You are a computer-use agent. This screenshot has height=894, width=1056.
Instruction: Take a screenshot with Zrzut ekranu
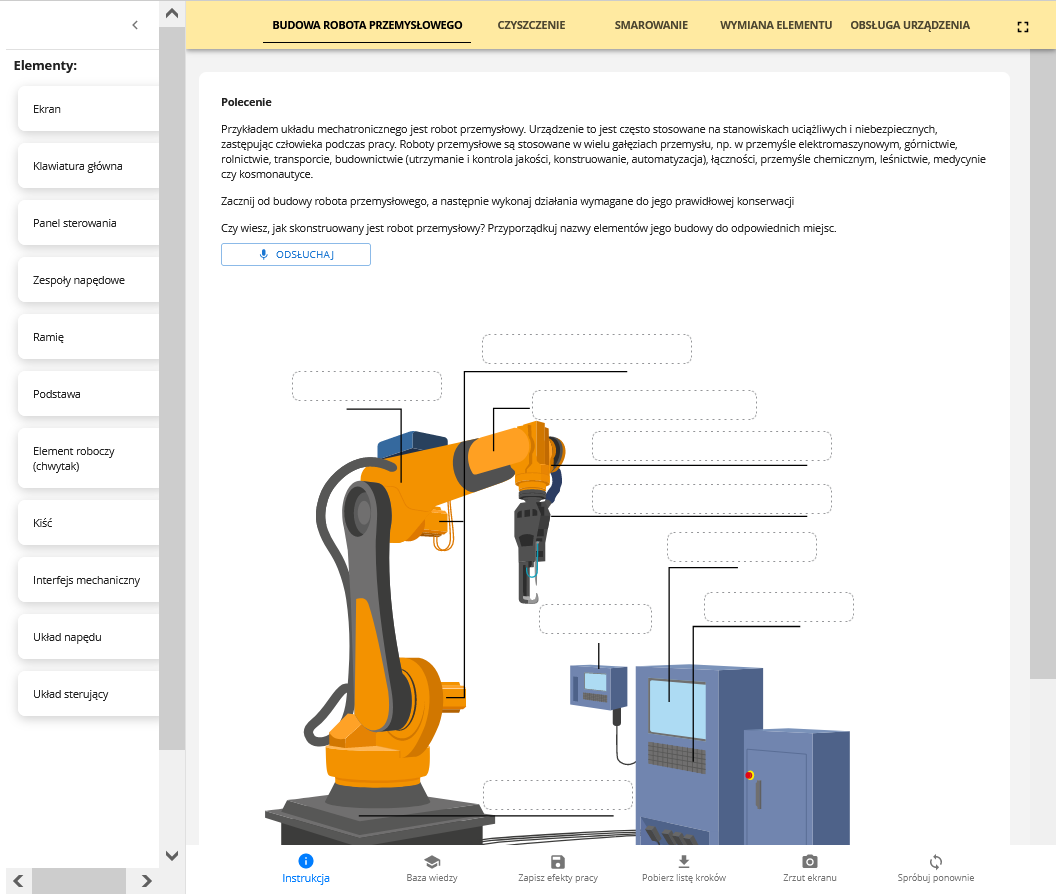(810, 861)
